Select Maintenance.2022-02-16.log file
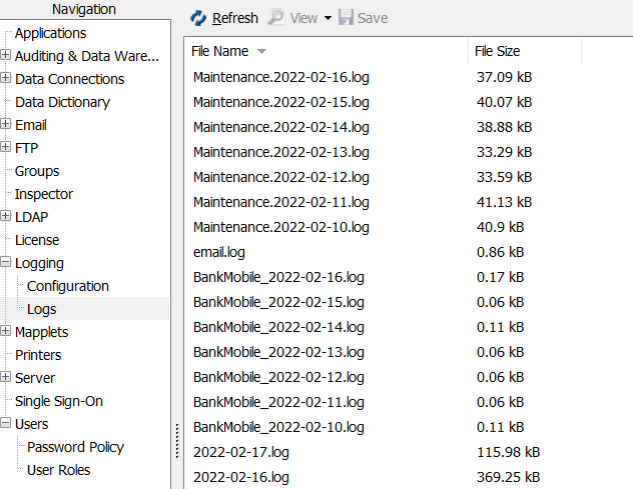This screenshot has height=489, width=633. (281, 75)
